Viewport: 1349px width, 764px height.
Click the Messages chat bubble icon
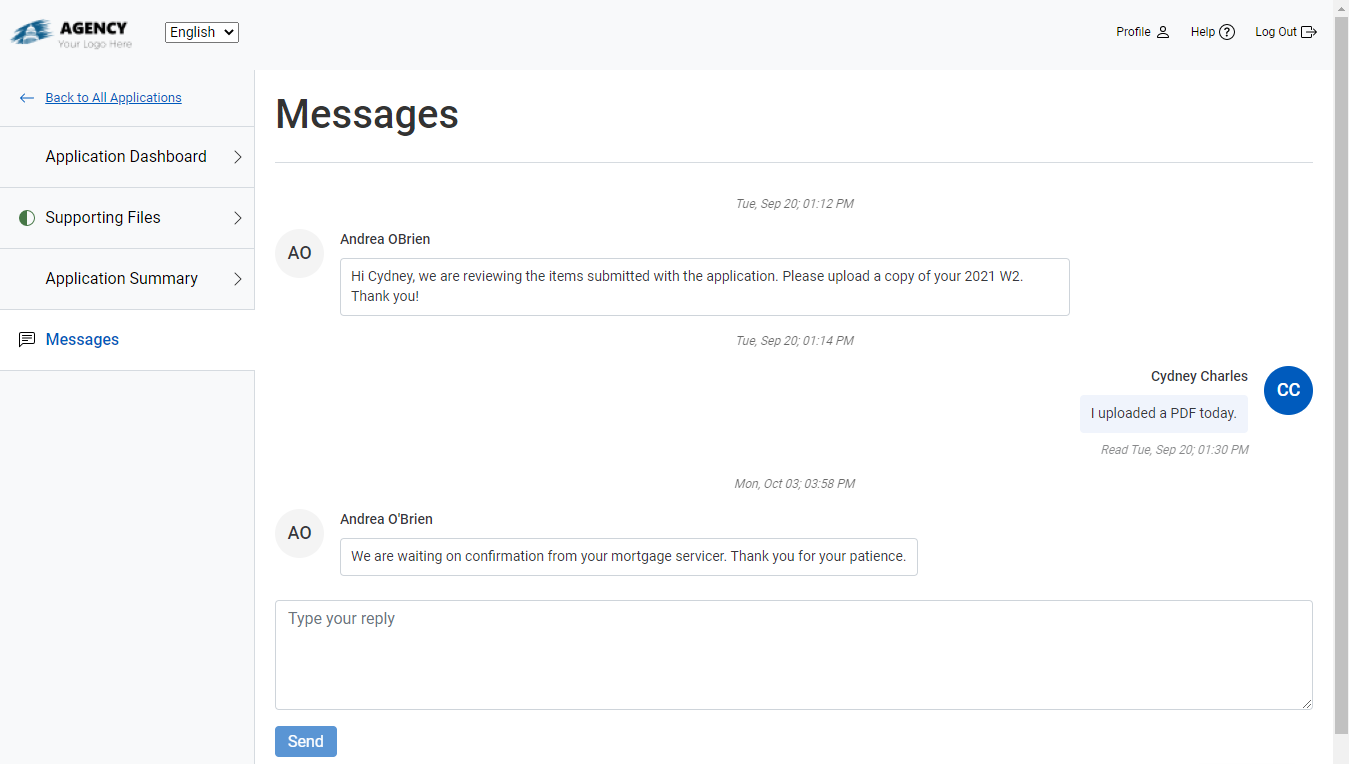(x=26, y=339)
